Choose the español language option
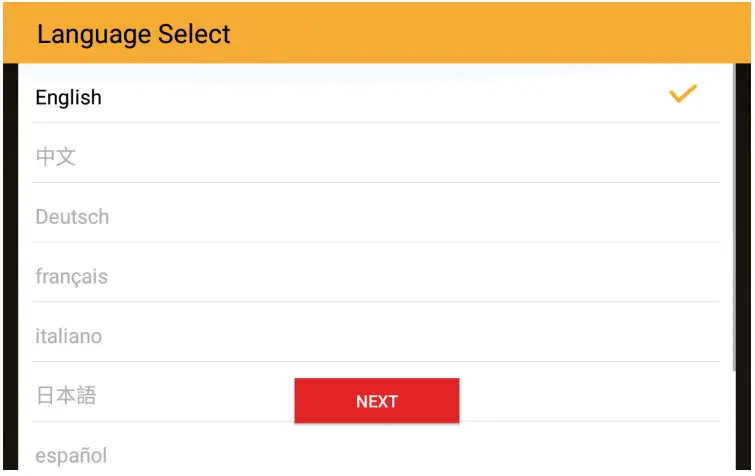This screenshot has height=476, width=755. (71, 456)
